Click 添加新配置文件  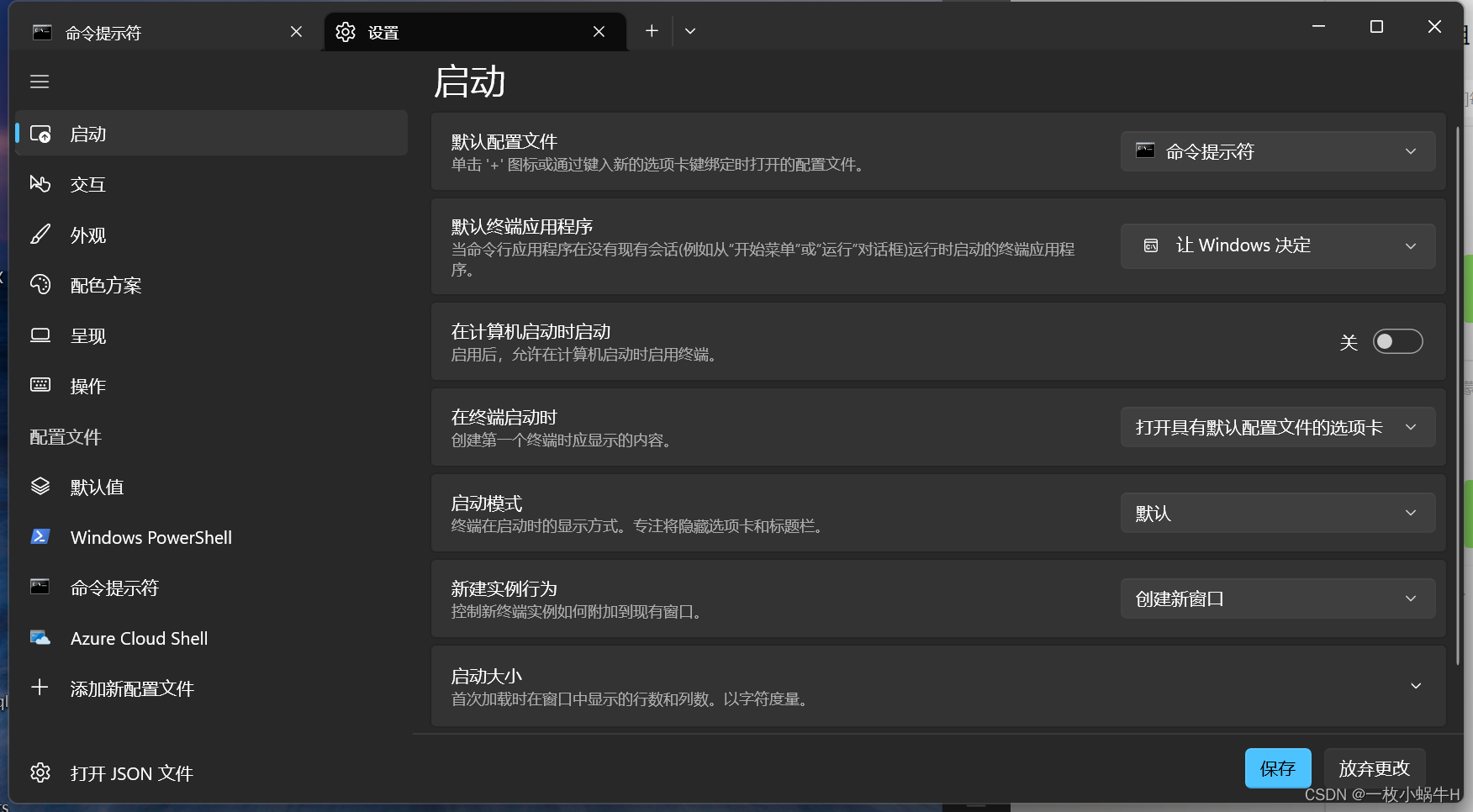pos(211,688)
